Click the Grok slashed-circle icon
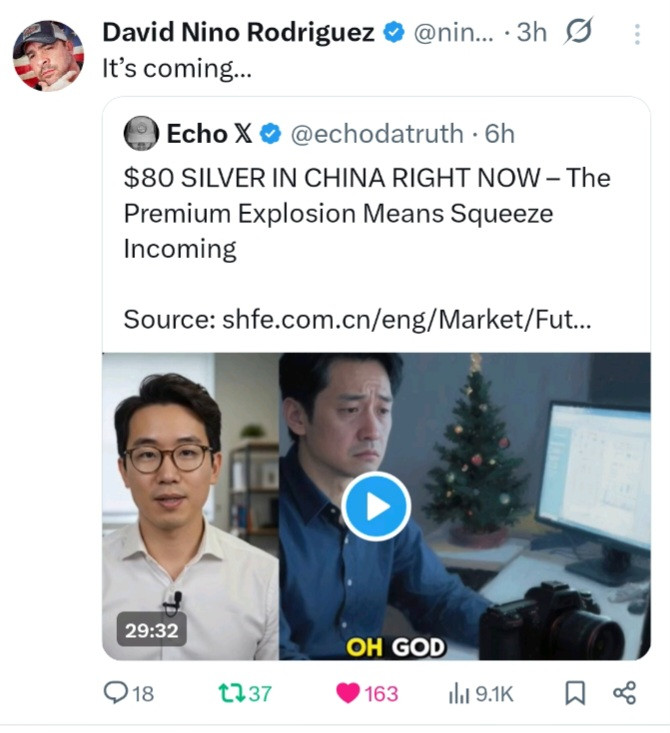This screenshot has height=733, width=670. coord(578,31)
